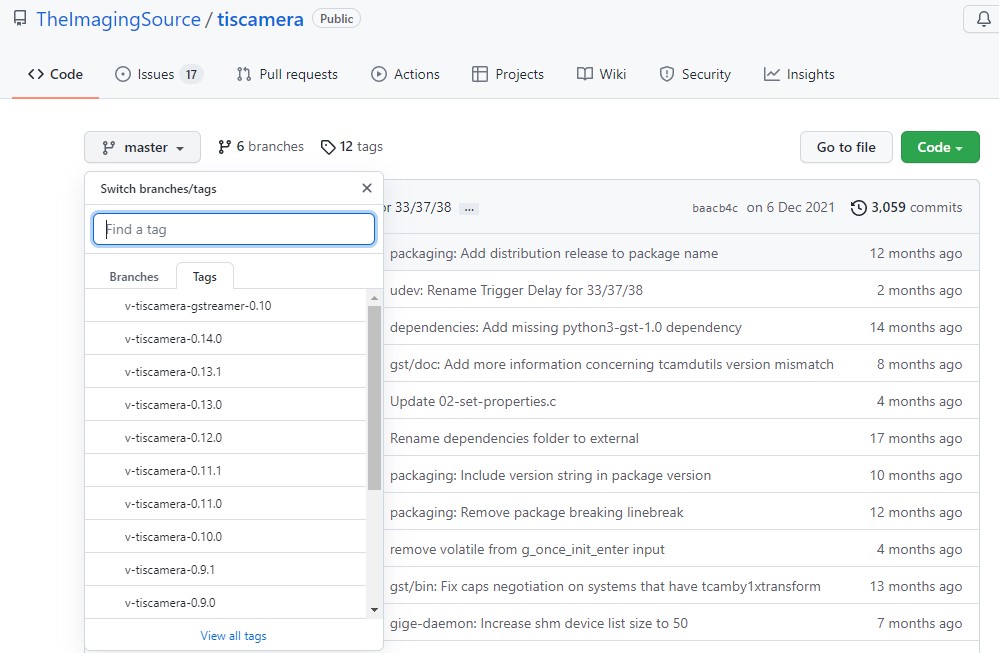Screen dimensions: 999x653
Task: Select tag v-tiscamera-0.9.0
Action: pyautogui.click(x=226, y=603)
